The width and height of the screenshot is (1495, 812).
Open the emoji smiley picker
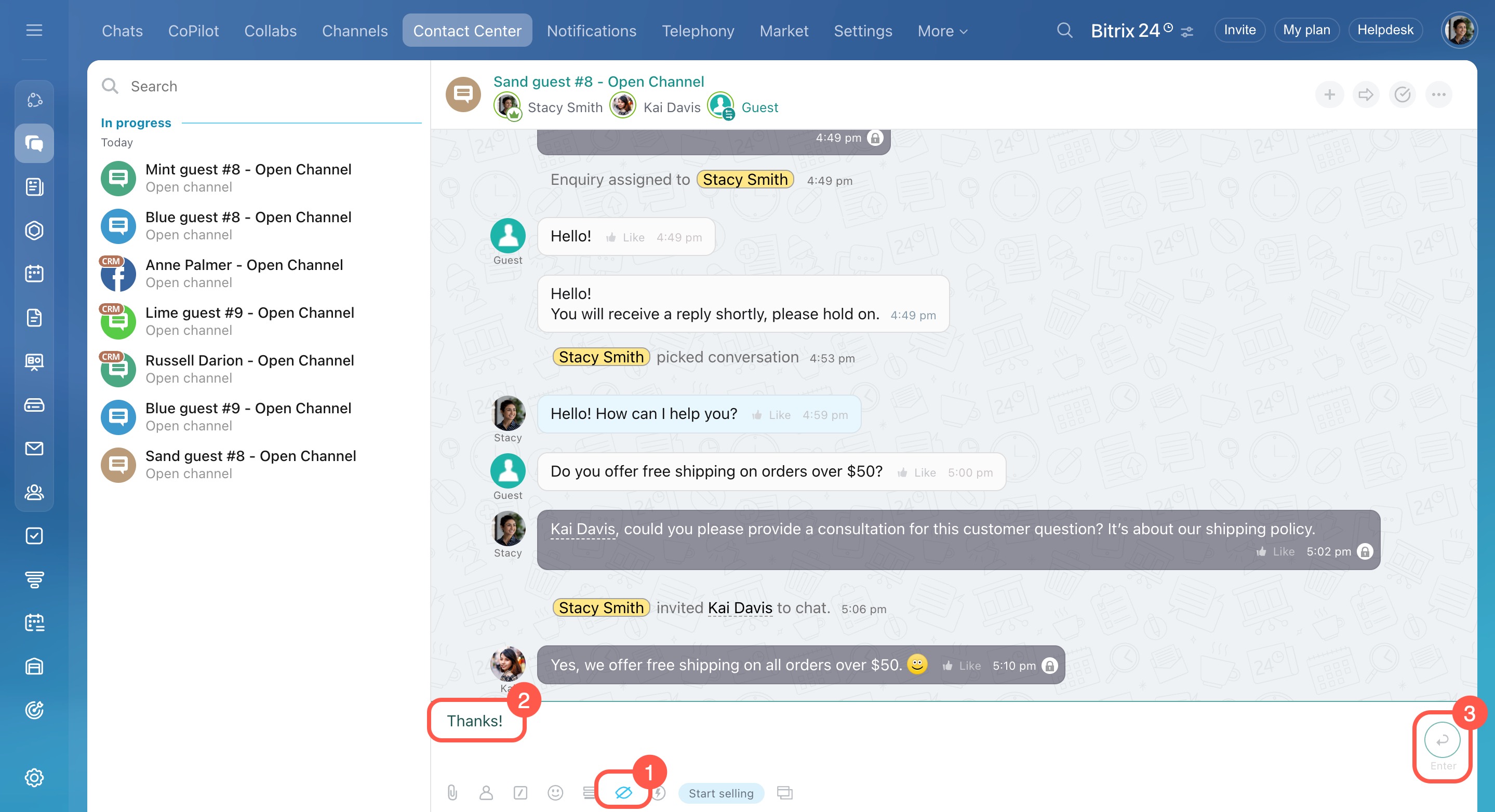pos(555,793)
